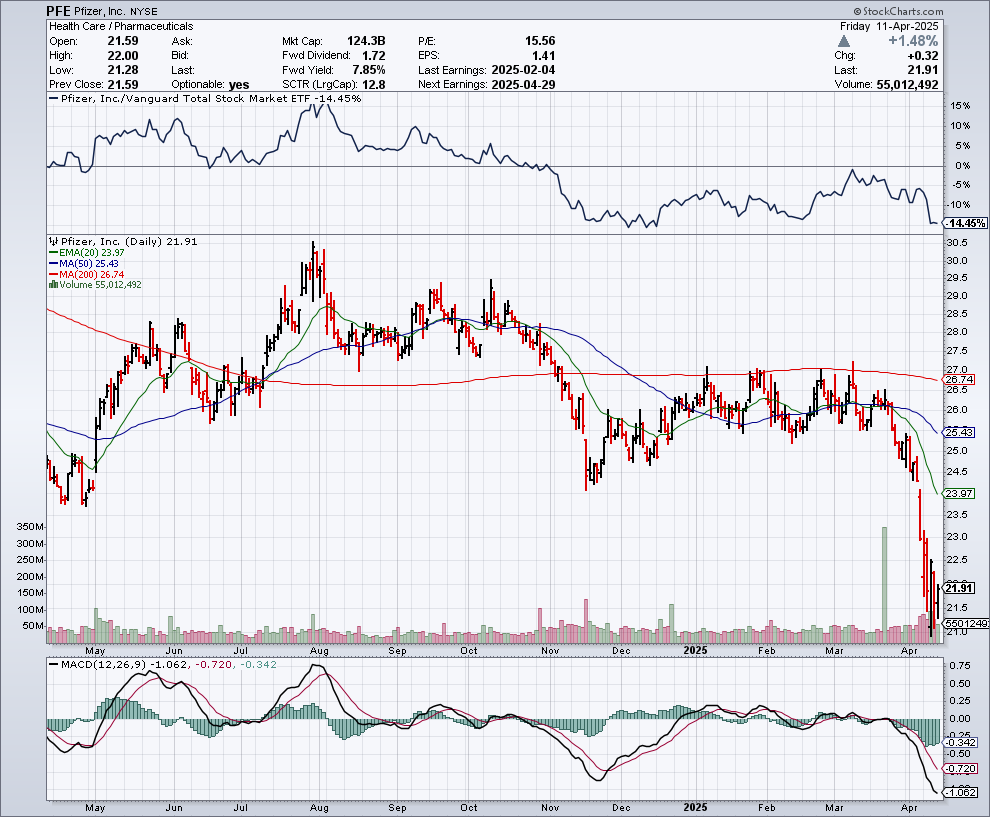Click the 21.91 last price axis tag
990x817 pixels.
(959, 588)
